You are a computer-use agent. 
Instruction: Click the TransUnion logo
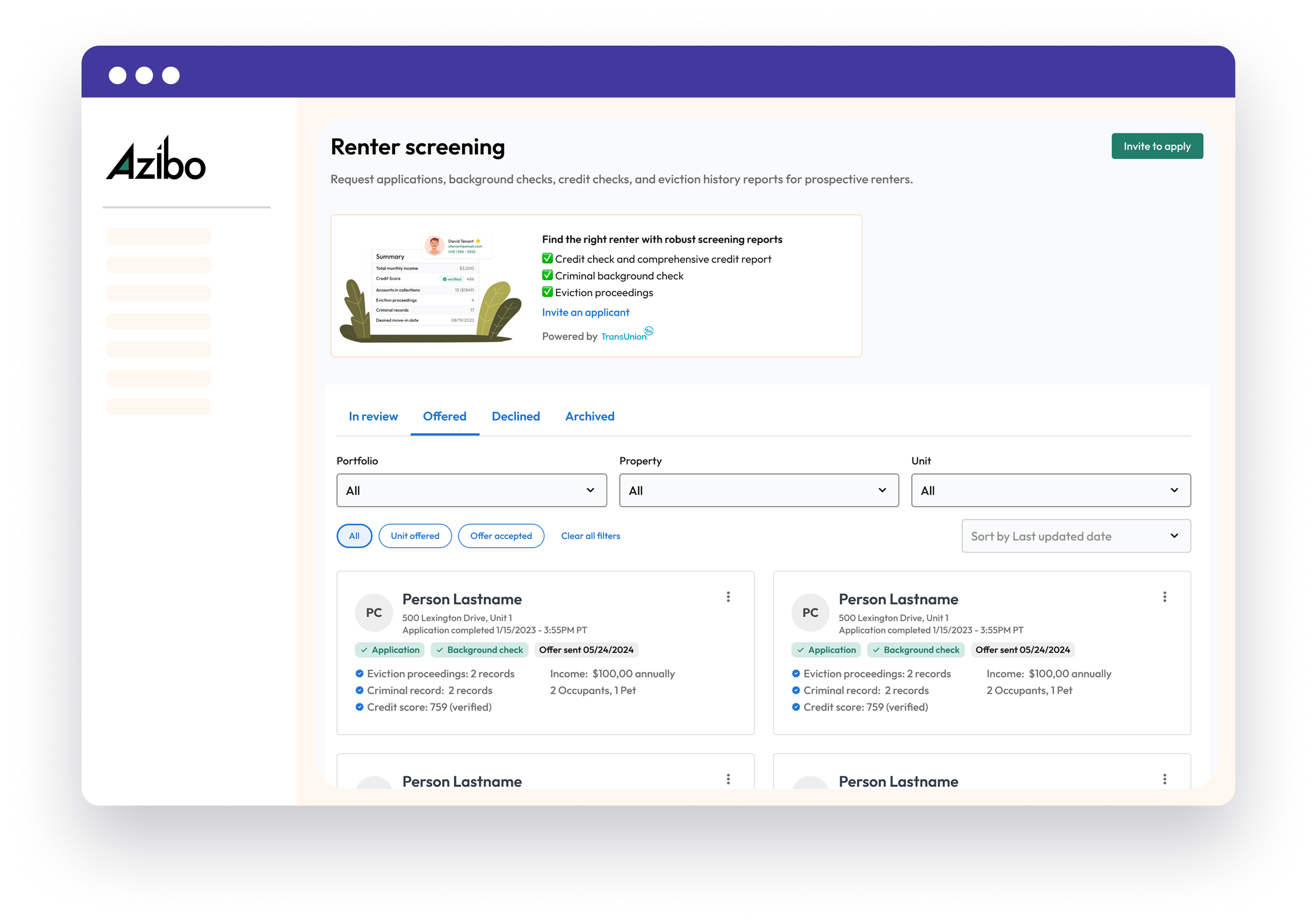627,335
